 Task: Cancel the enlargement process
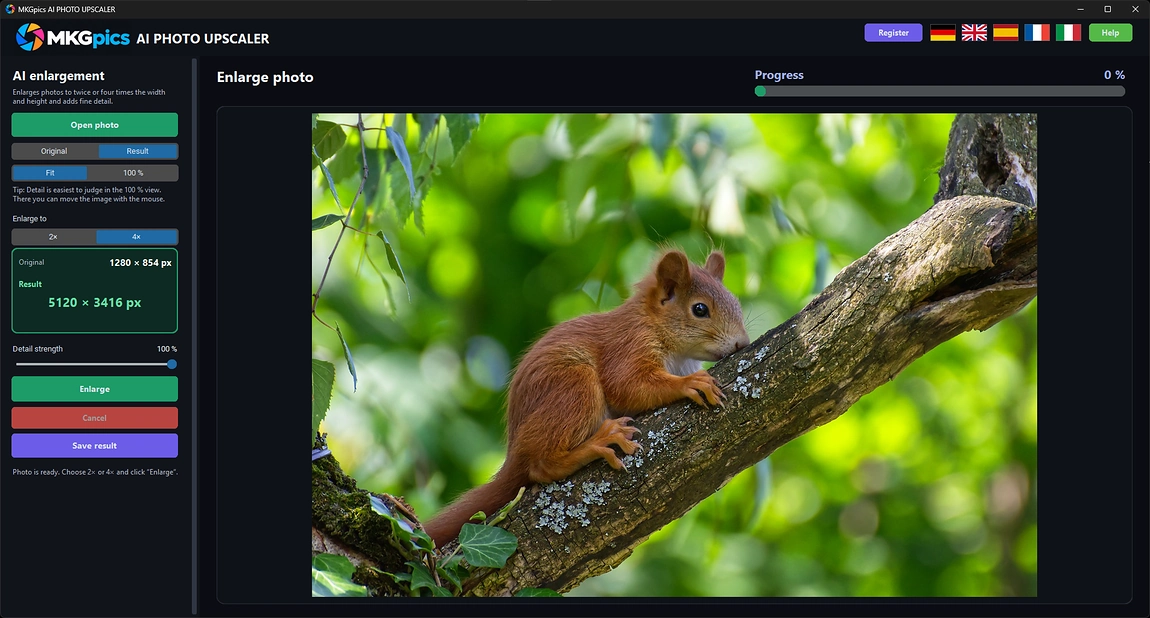click(x=95, y=418)
